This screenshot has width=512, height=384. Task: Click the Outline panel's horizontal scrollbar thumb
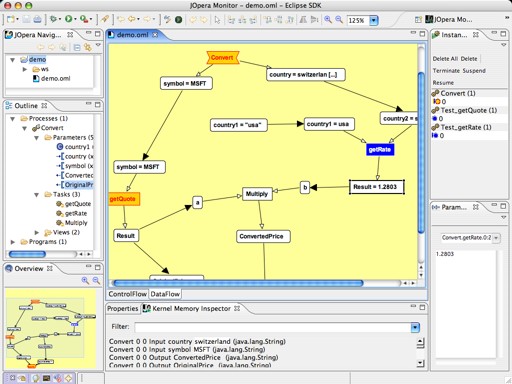(x=27, y=254)
